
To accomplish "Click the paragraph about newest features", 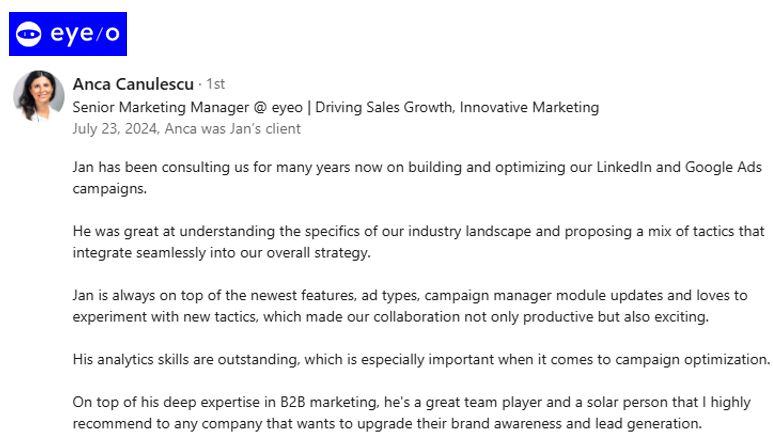I will coord(411,306).
